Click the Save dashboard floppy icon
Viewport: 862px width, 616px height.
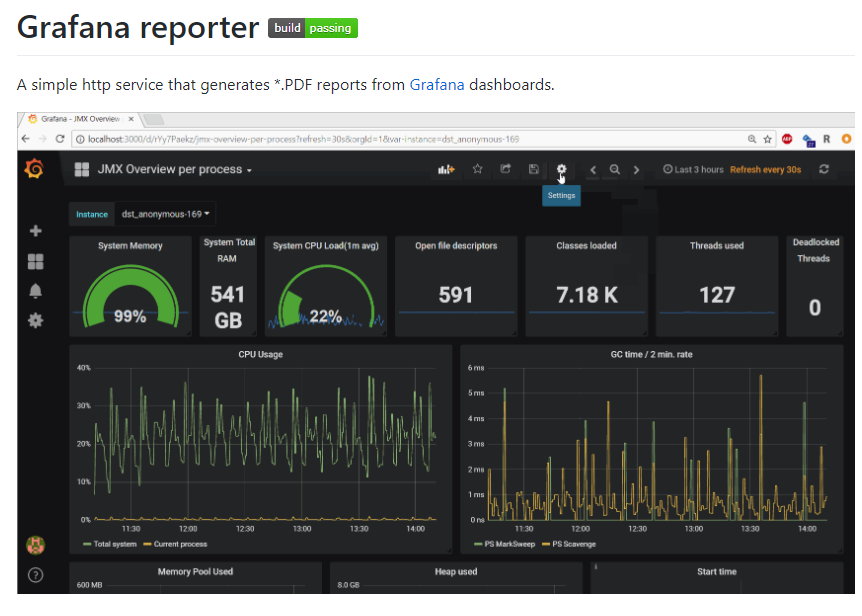pos(533,169)
